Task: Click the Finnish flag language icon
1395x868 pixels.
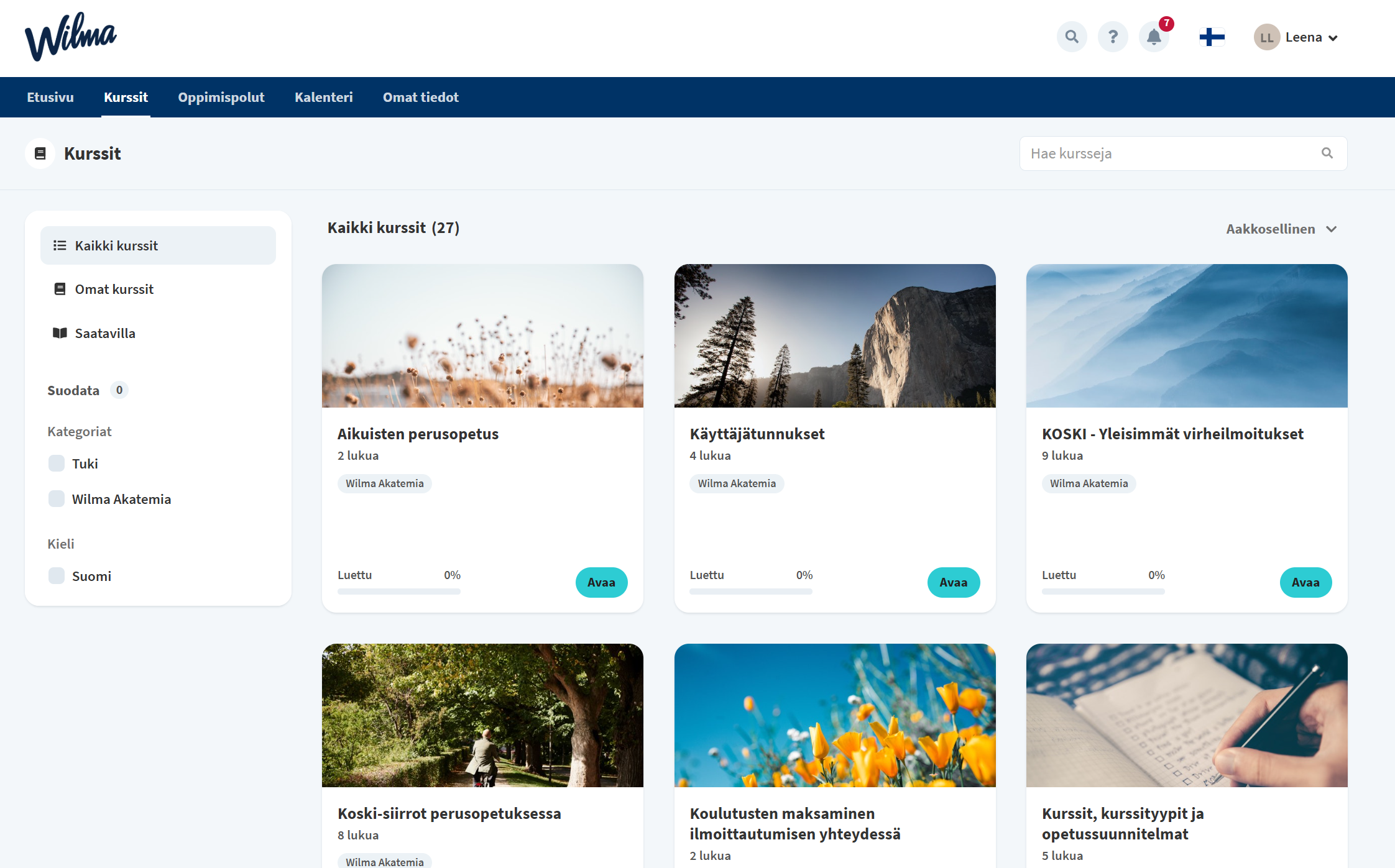Action: point(1212,37)
